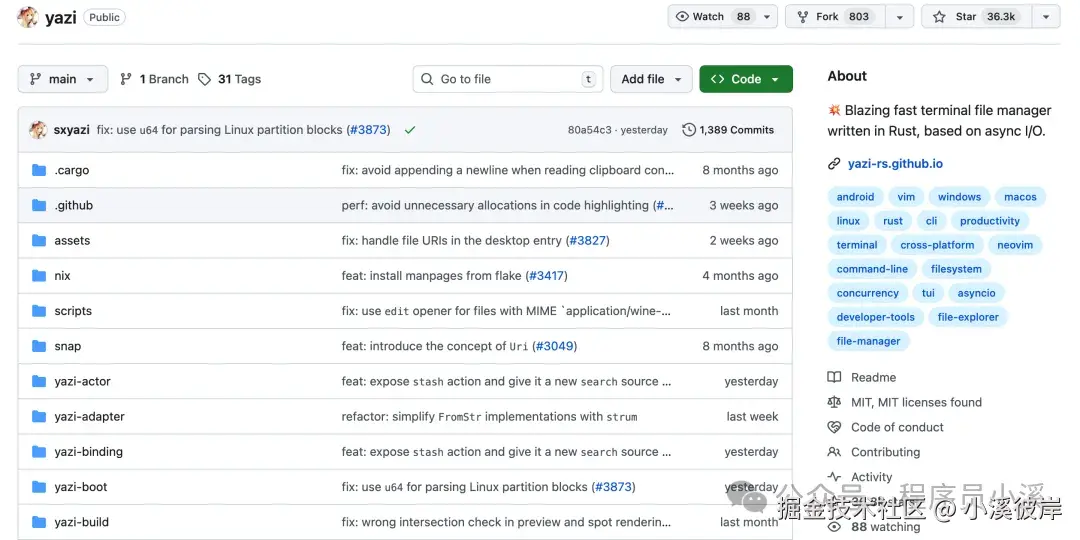Select the macos topic tag

pos(1020,197)
